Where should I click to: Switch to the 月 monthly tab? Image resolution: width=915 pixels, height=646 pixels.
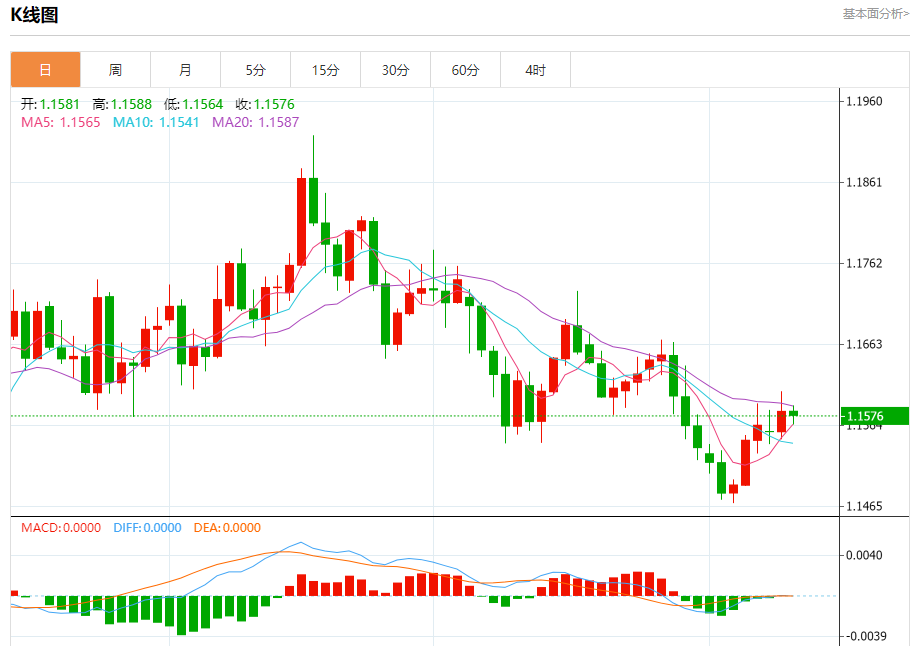pyautogui.click(x=186, y=70)
